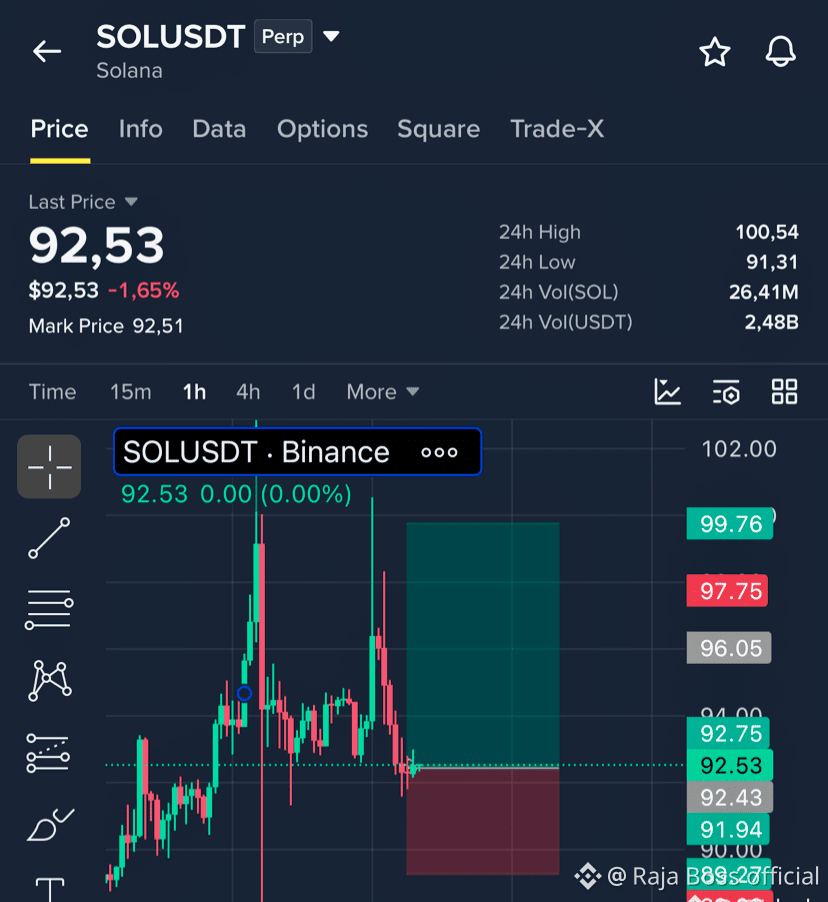Select the long position projection tool
The width and height of the screenshot is (828, 902).
pos(48,753)
